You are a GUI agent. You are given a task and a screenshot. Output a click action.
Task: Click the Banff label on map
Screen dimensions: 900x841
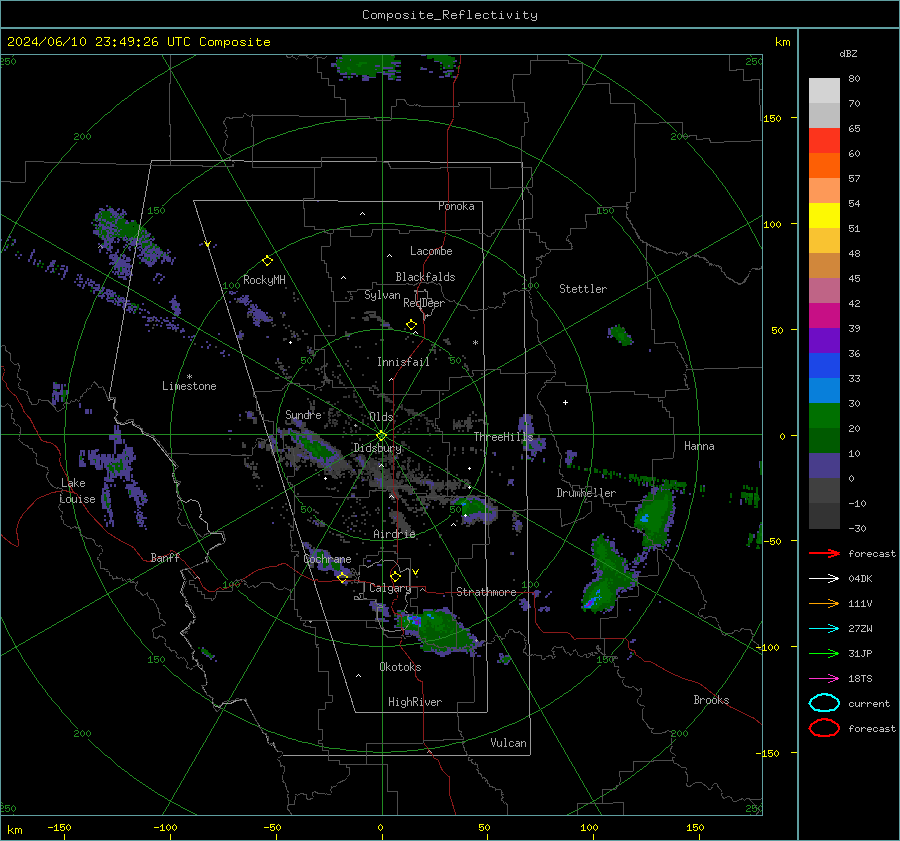coord(165,557)
